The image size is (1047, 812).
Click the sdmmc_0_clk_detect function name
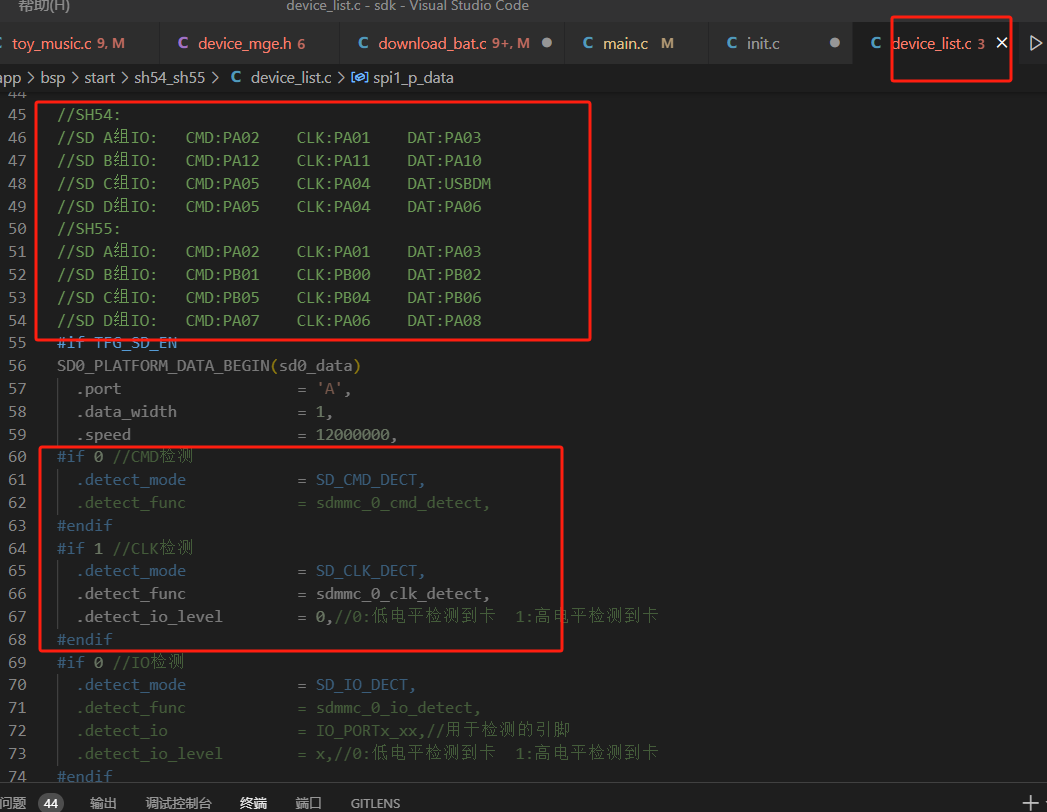tap(399, 594)
